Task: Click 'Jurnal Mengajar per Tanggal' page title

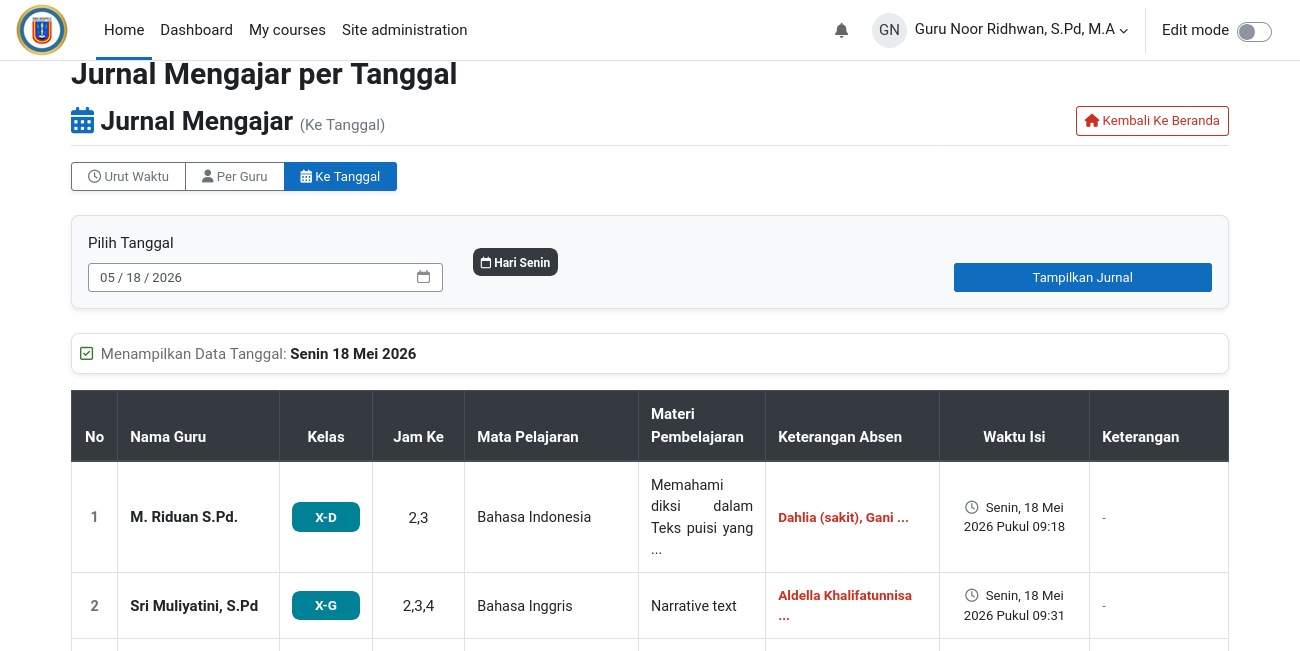Action: (264, 74)
